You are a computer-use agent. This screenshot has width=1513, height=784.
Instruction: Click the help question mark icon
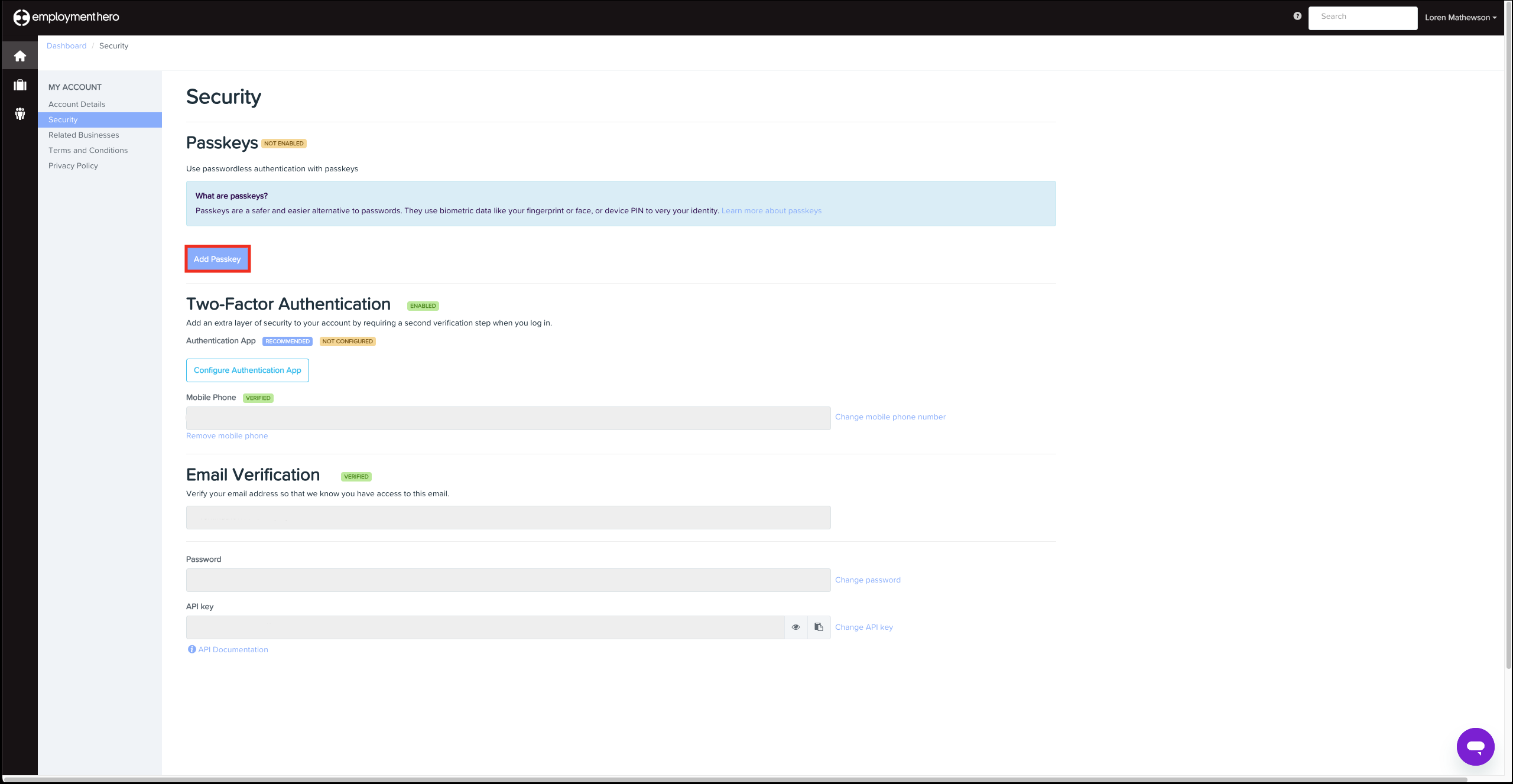tap(1297, 17)
